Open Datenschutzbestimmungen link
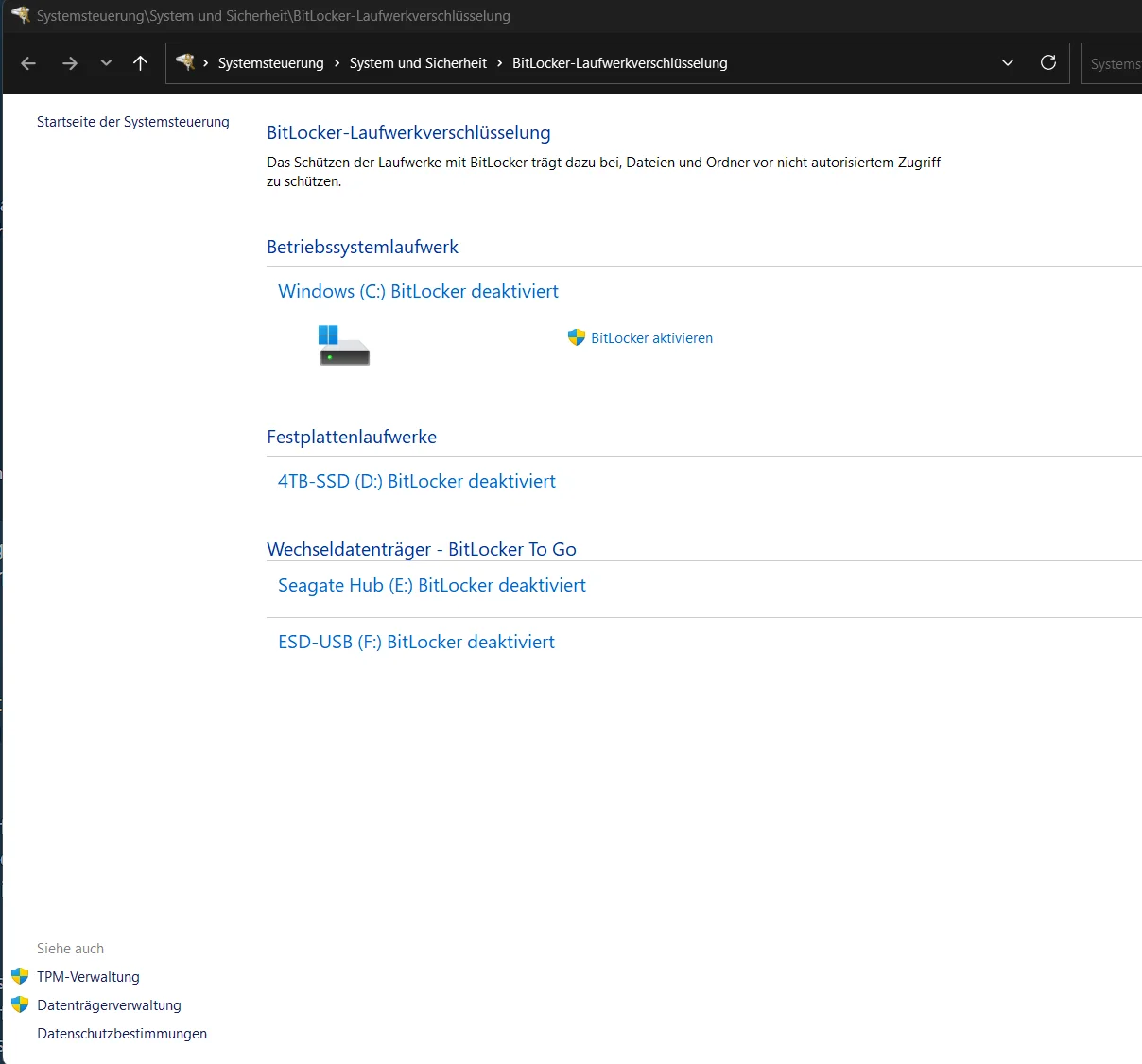 pos(122,1034)
